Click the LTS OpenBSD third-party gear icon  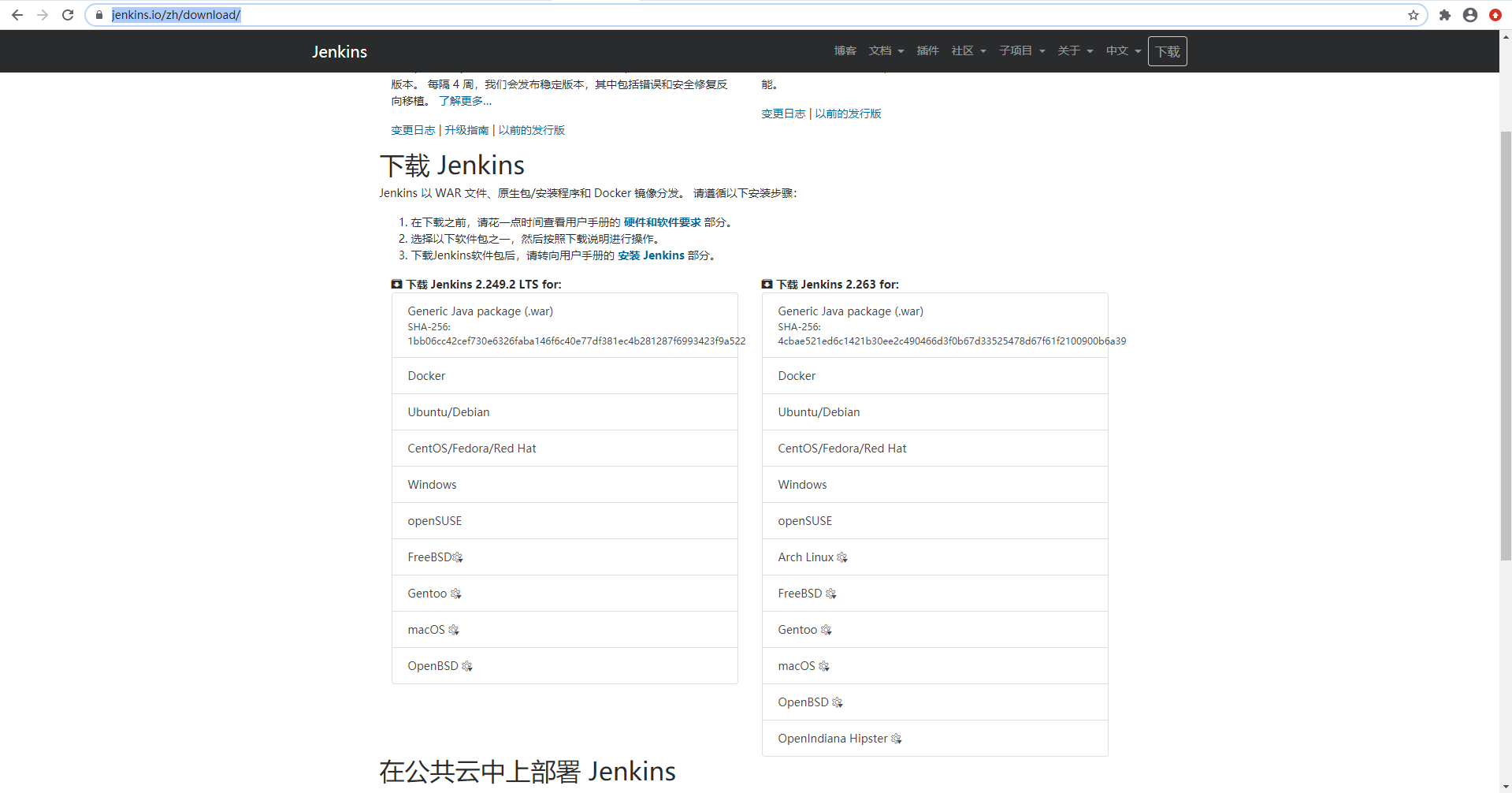pos(466,666)
